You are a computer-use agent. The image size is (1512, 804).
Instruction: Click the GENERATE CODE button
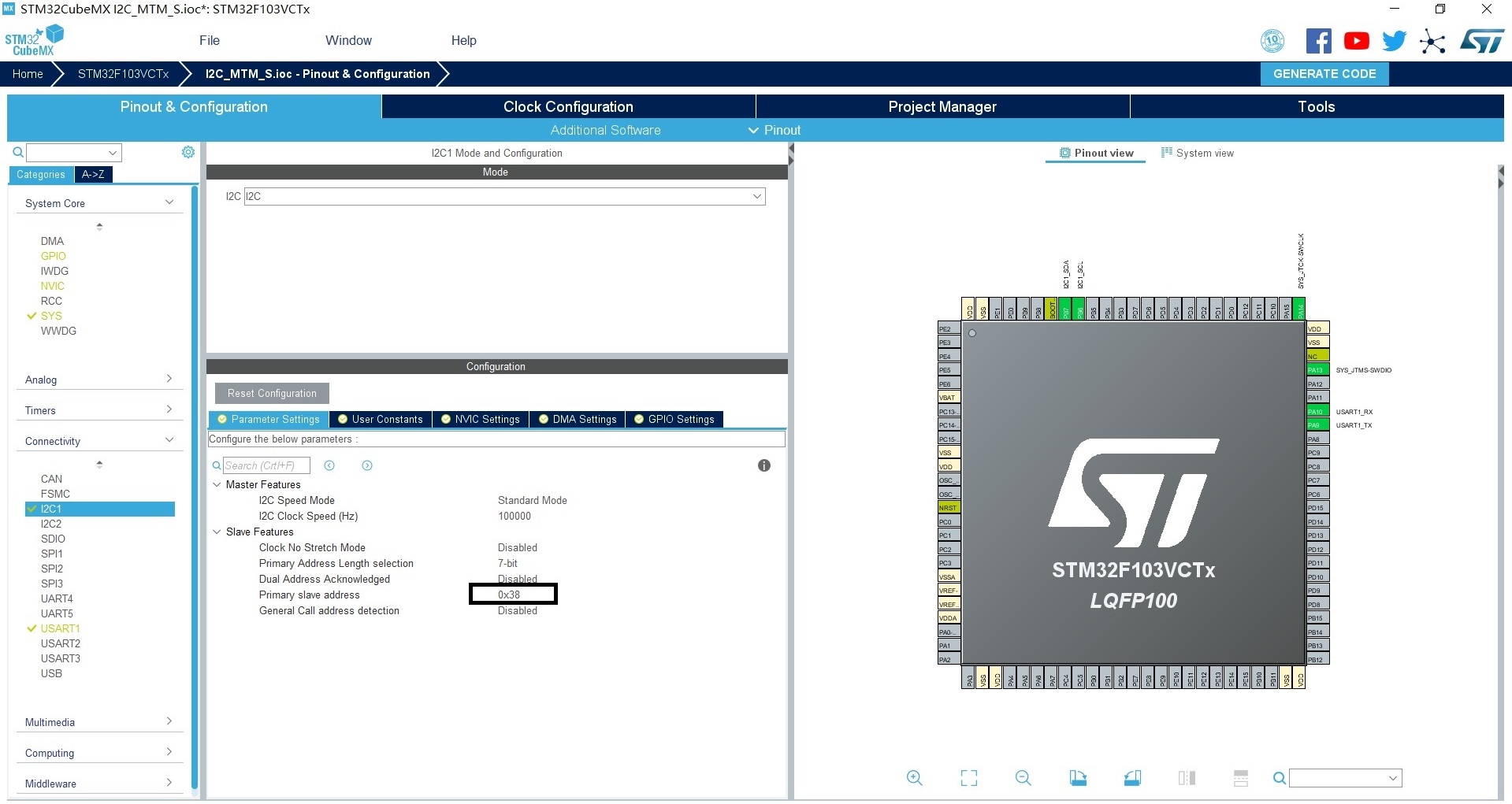(x=1324, y=73)
